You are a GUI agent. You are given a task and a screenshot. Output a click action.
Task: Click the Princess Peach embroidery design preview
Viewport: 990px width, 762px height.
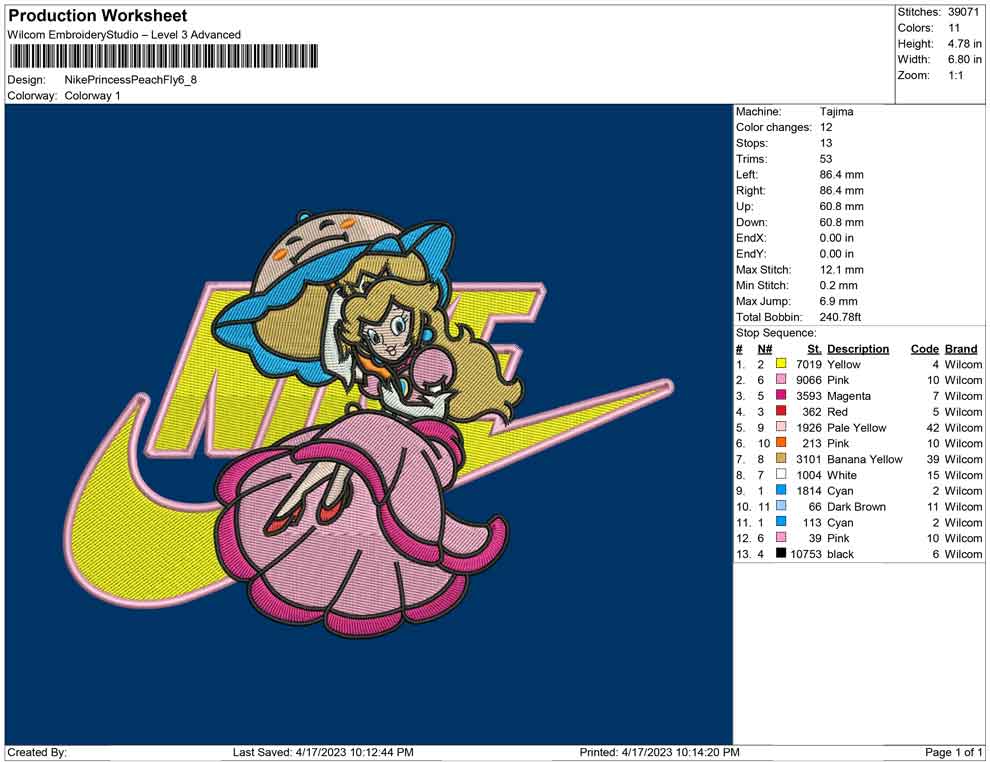click(370, 424)
